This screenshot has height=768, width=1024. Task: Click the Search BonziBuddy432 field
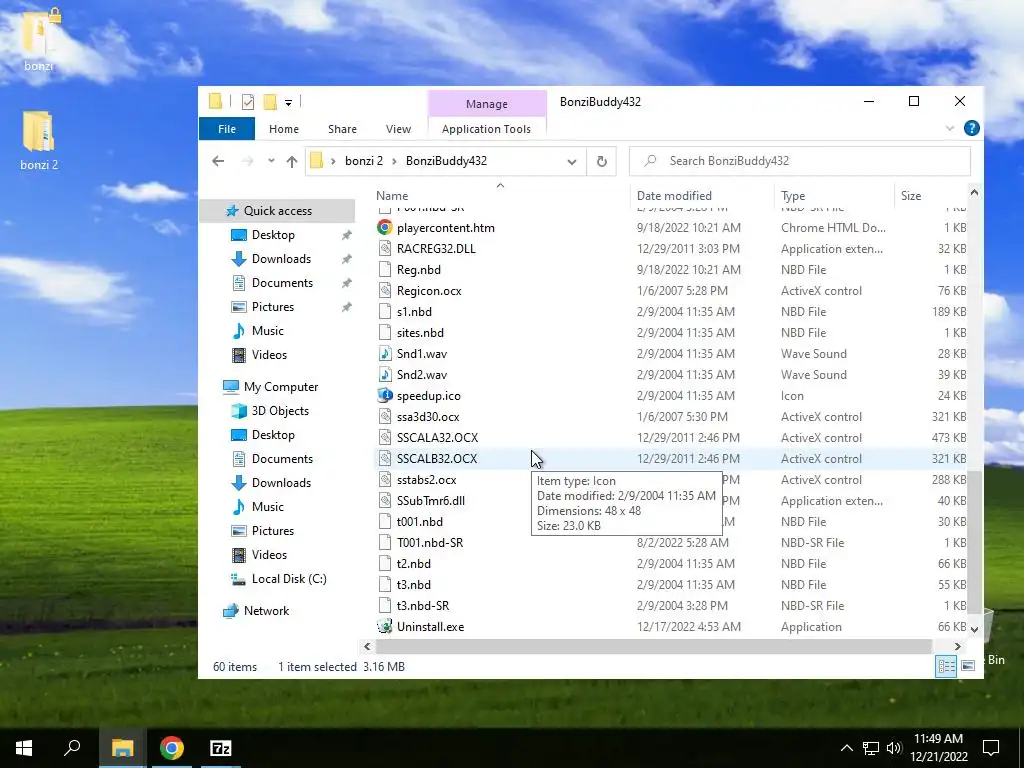click(799, 161)
